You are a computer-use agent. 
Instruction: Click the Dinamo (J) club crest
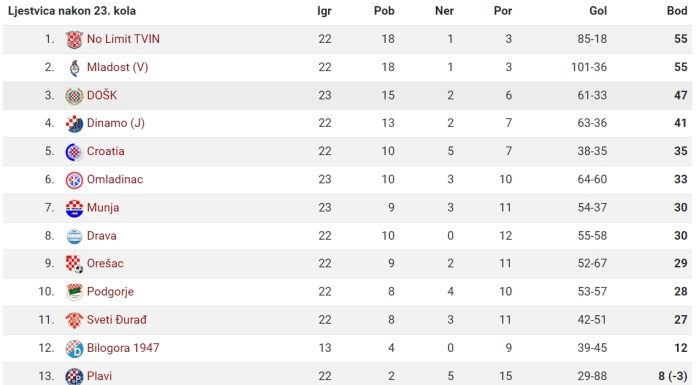(74, 124)
